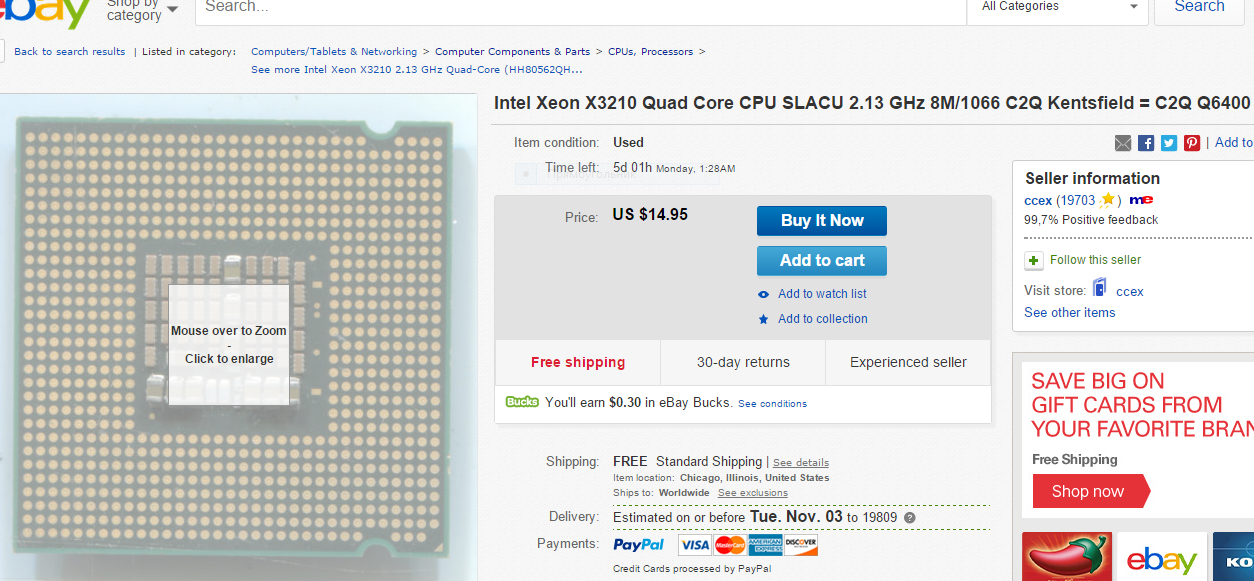The height and width of the screenshot is (581, 1254).
Task: Add item to collection
Action: 822,319
